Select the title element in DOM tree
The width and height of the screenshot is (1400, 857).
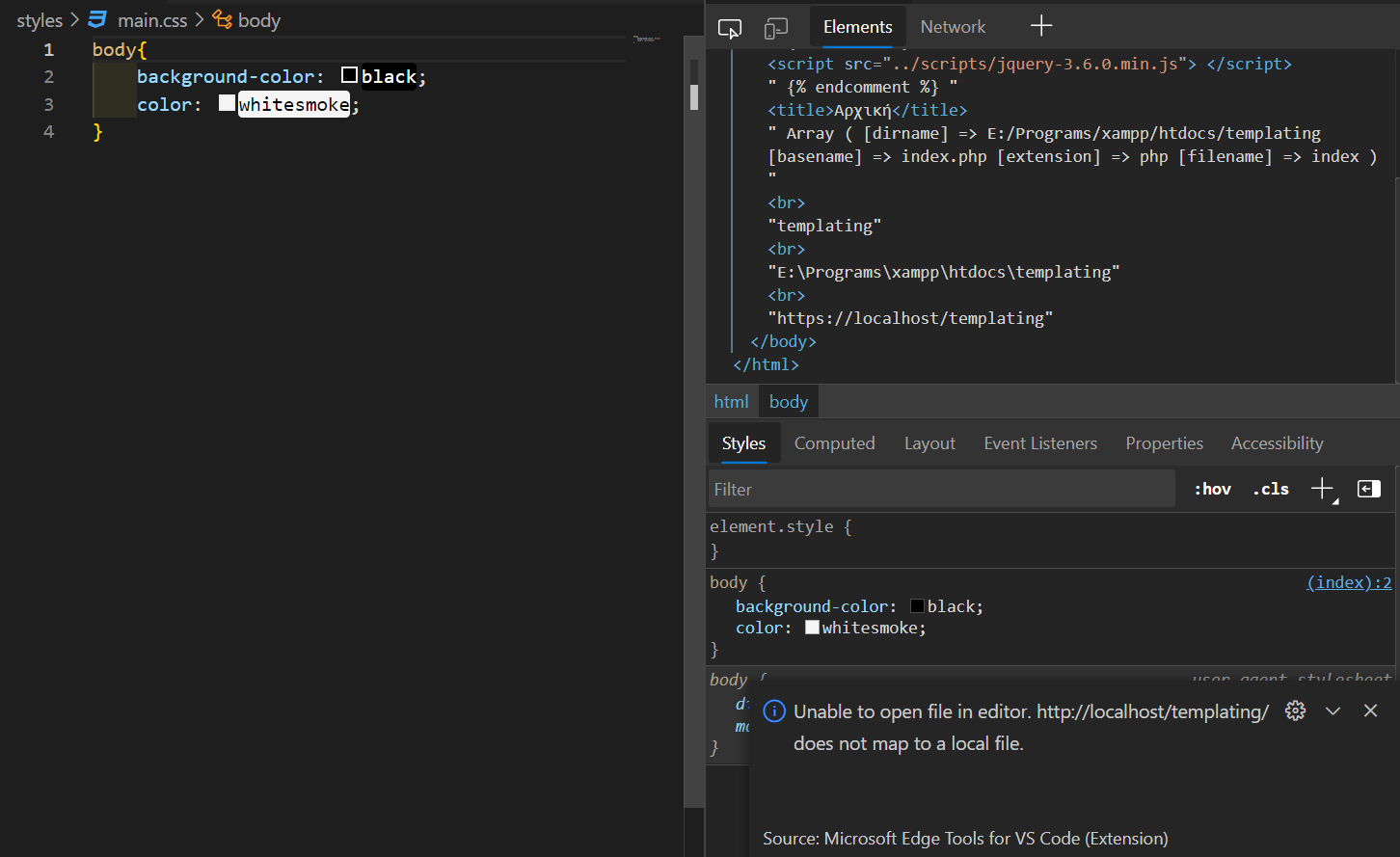tap(867, 110)
